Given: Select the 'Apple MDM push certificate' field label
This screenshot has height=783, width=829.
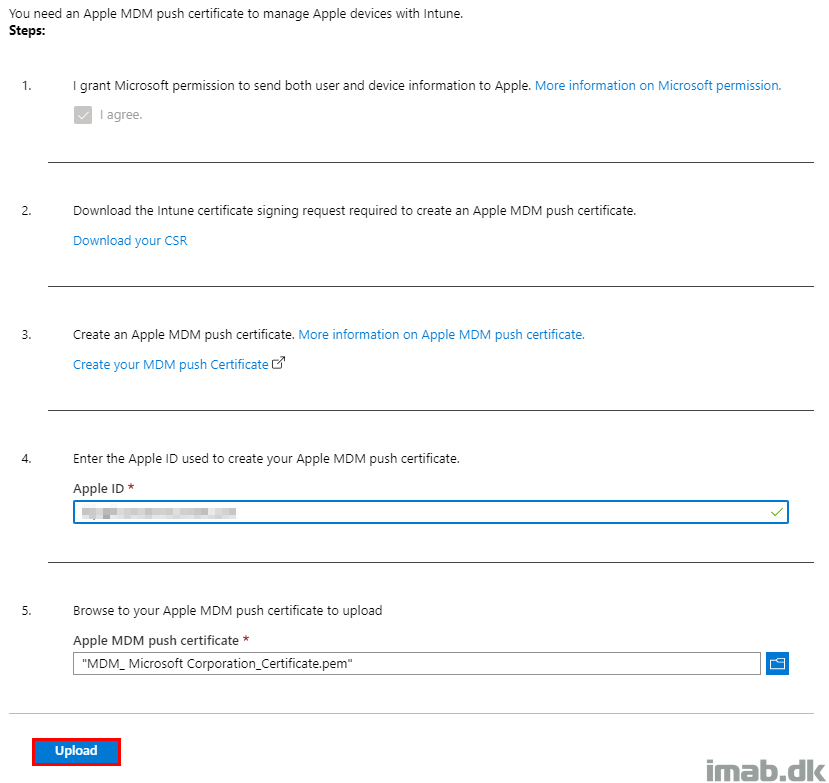Looking at the screenshot, I should click(156, 640).
